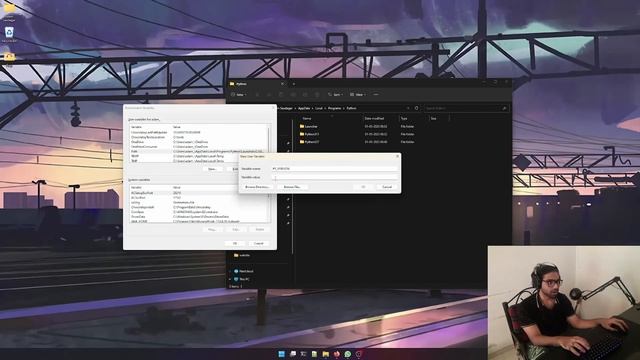Click New under system variables list
The height and width of the screenshot is (360, 640).
click(212, 229)
